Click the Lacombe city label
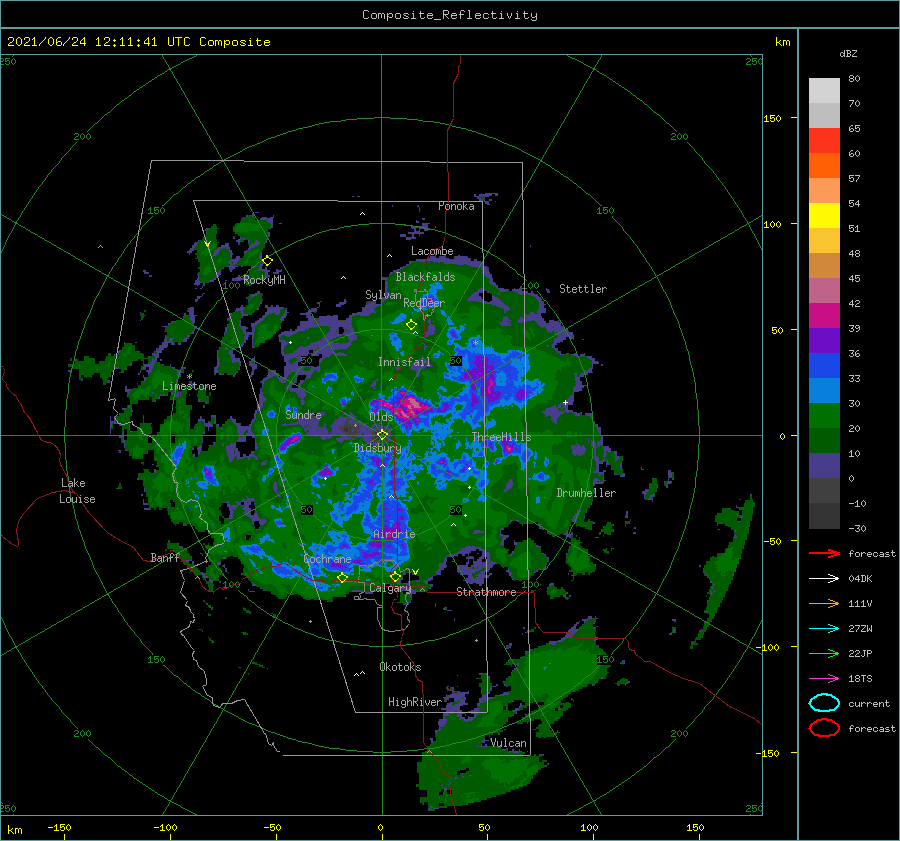The height and width of the screenshot is (841, 900). click(432, 251)
